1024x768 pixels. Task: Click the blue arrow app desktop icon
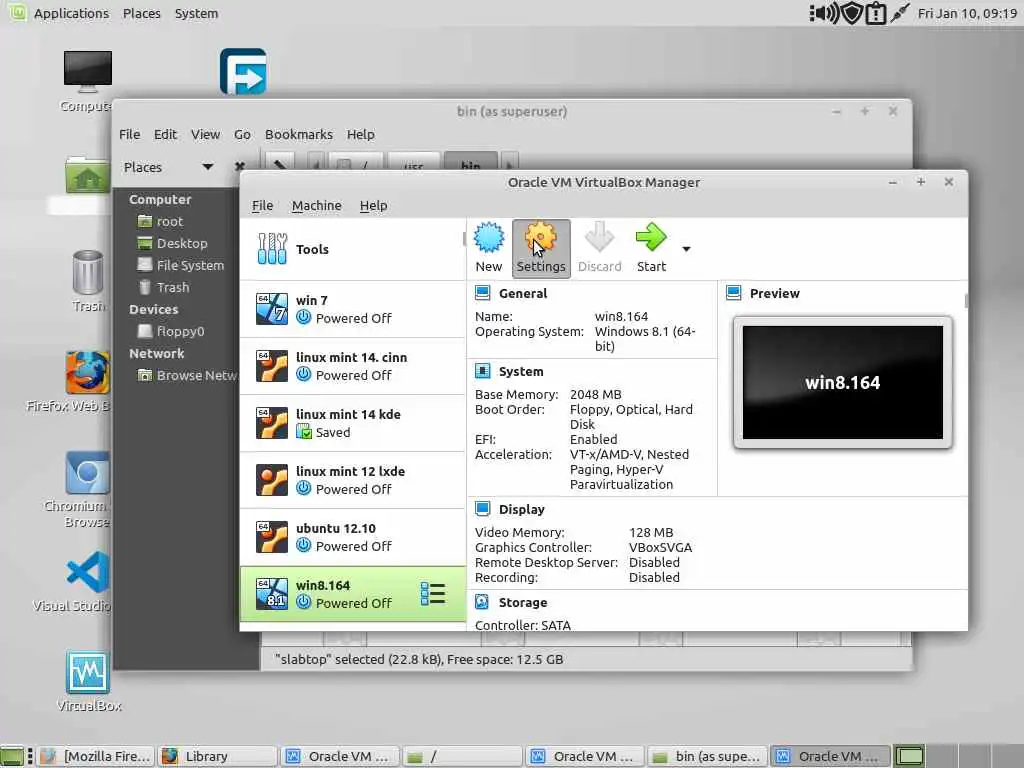(243, 71)
